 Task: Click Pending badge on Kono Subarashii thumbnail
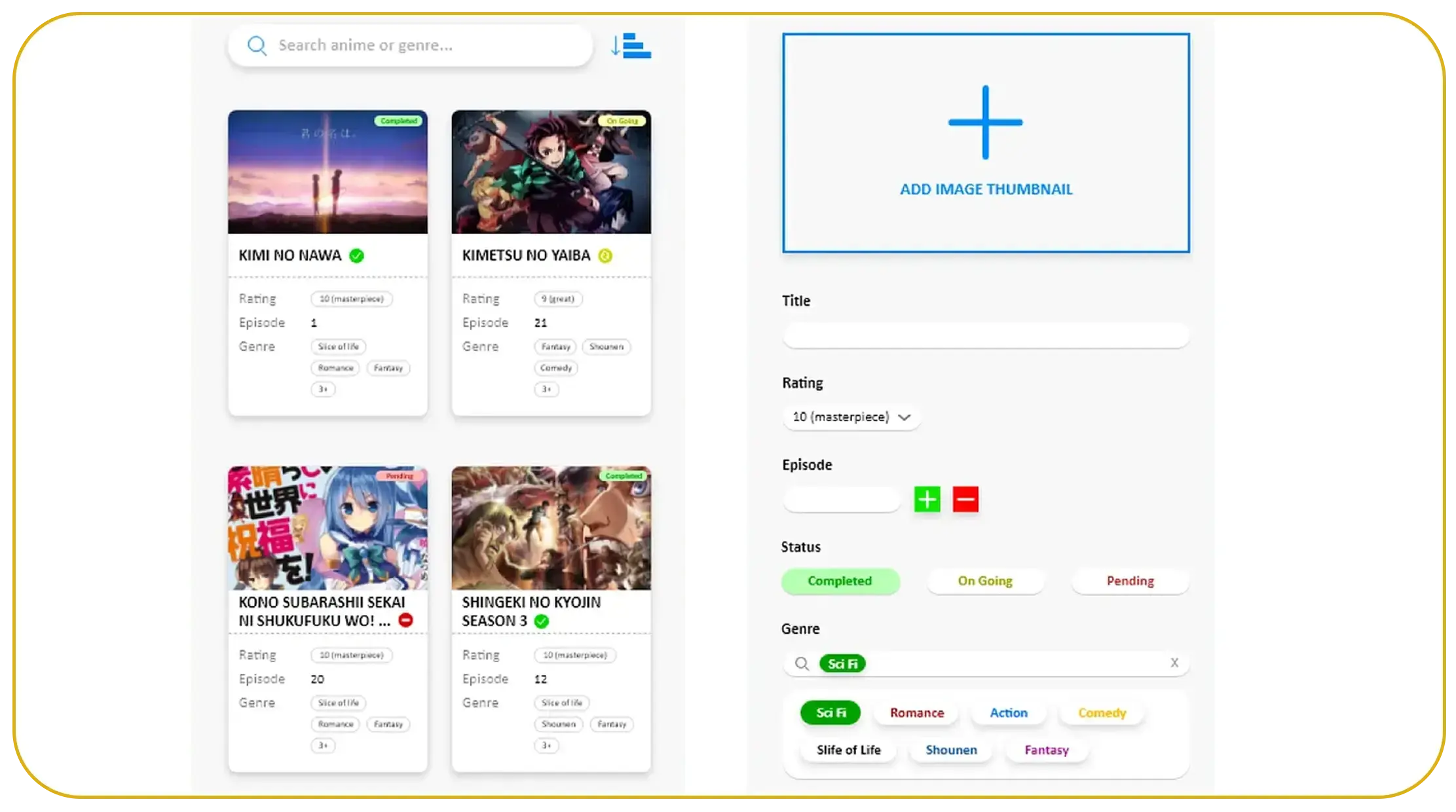coord(399,476)
